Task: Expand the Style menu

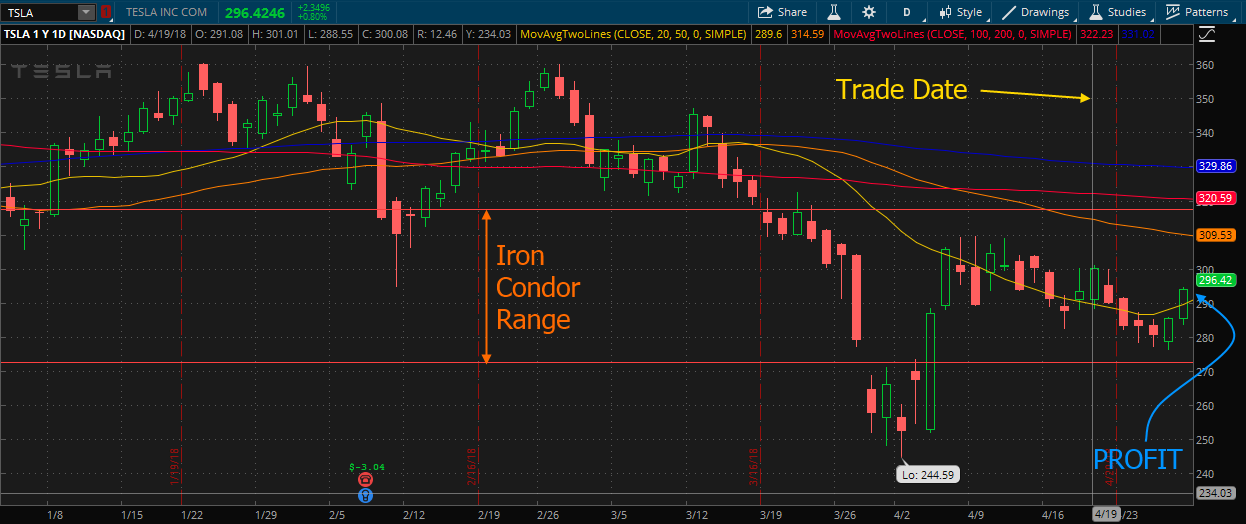Action: click(x=960, y=13)
